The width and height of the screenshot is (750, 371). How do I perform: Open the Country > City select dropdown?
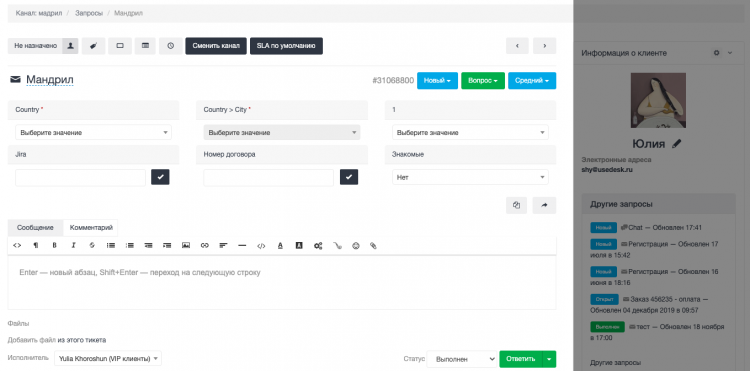coord(282,132)
